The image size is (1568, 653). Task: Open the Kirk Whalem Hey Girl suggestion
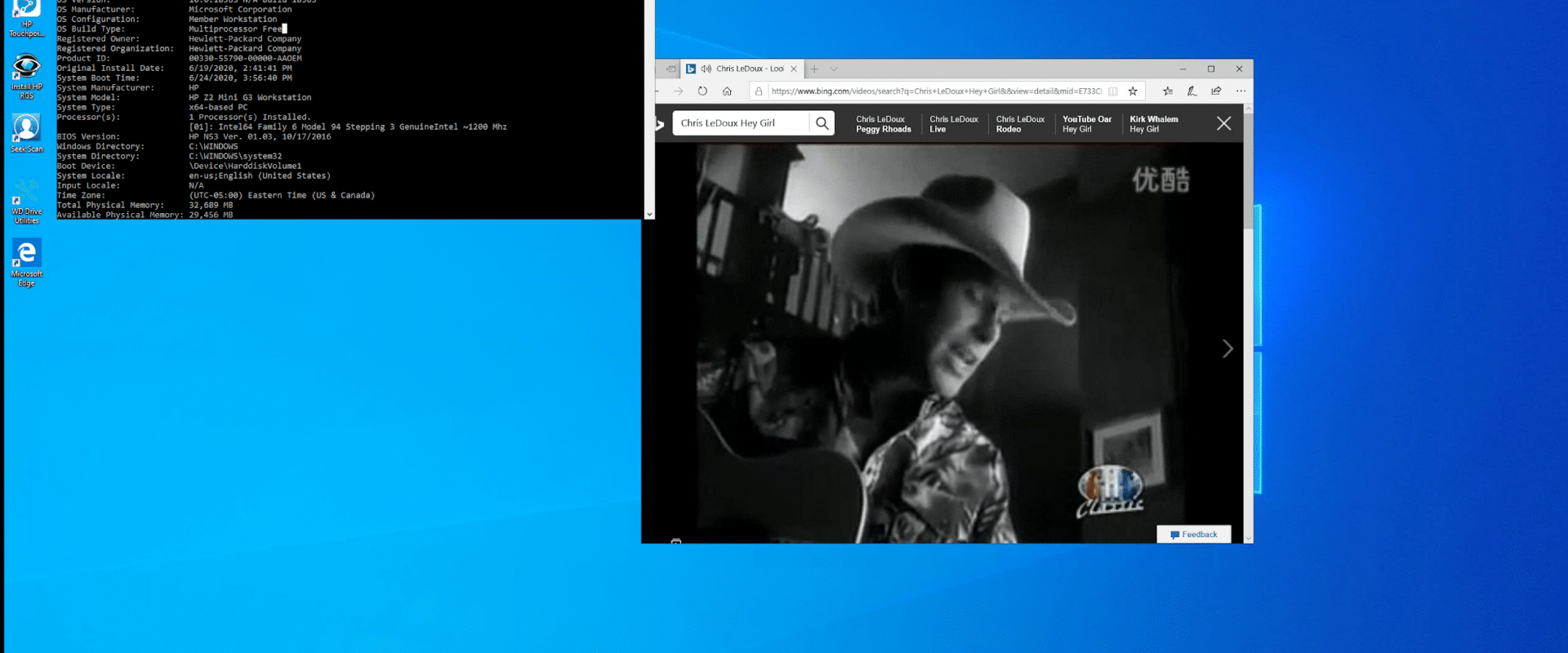point(1154,124)
